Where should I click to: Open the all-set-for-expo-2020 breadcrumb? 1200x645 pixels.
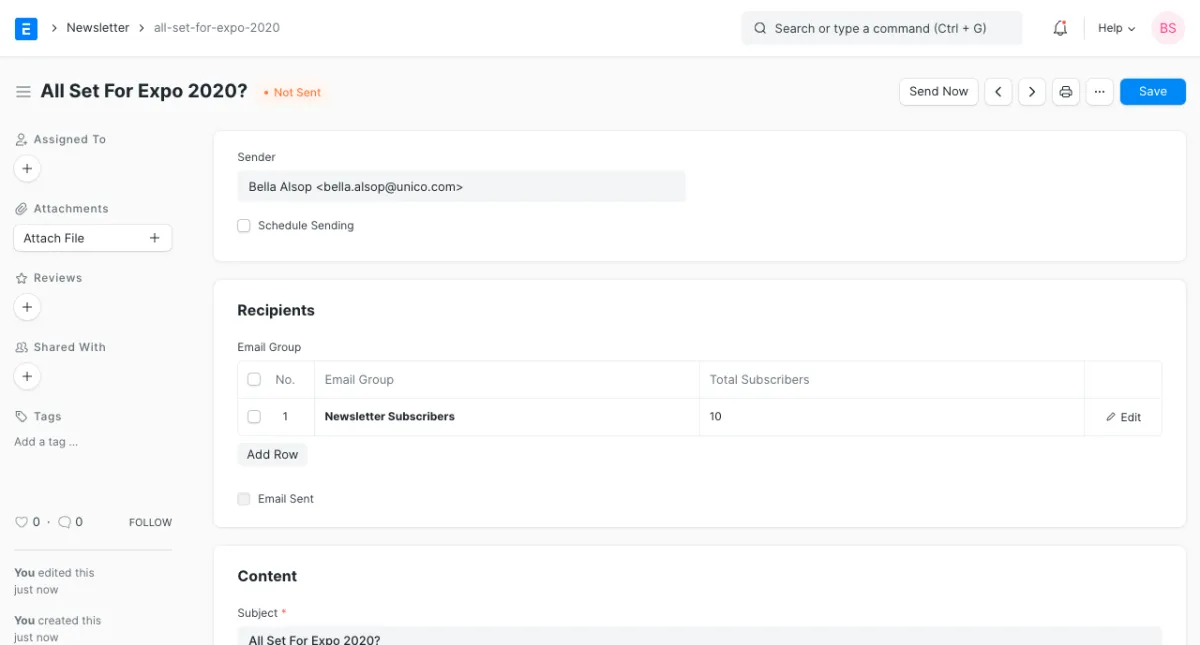(217, 28)
